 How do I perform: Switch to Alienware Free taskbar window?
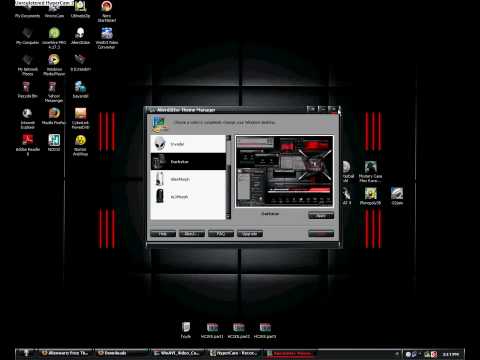pos(65,353)
